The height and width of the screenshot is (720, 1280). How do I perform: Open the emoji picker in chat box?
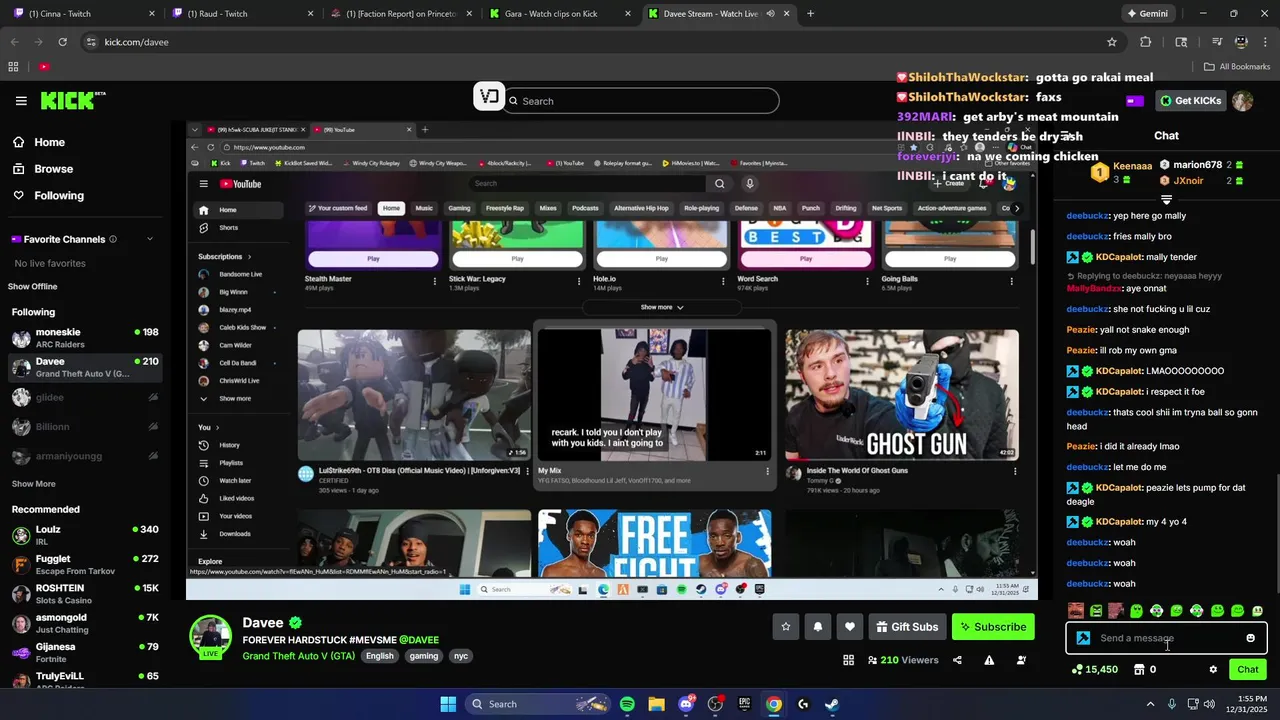[1250, 638]
